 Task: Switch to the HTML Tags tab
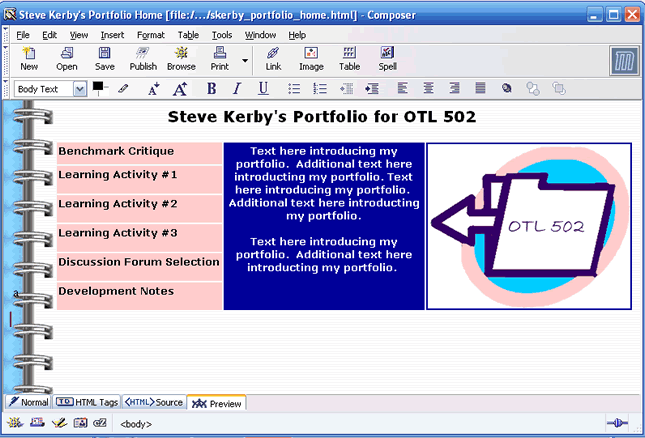[x=87, y=402]
